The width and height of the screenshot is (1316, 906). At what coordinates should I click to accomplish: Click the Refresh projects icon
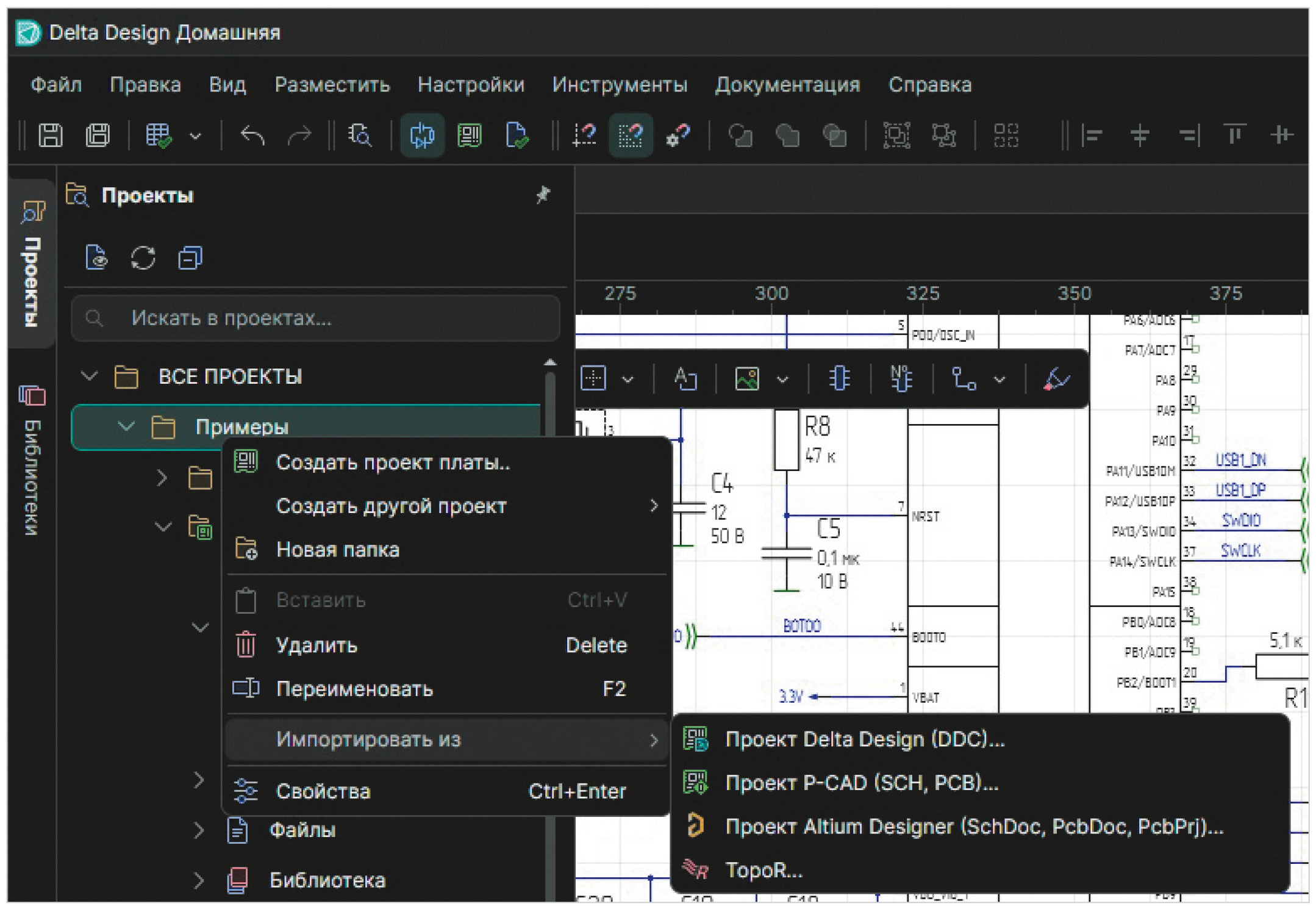pyautogui.click(x=143, y=257)
